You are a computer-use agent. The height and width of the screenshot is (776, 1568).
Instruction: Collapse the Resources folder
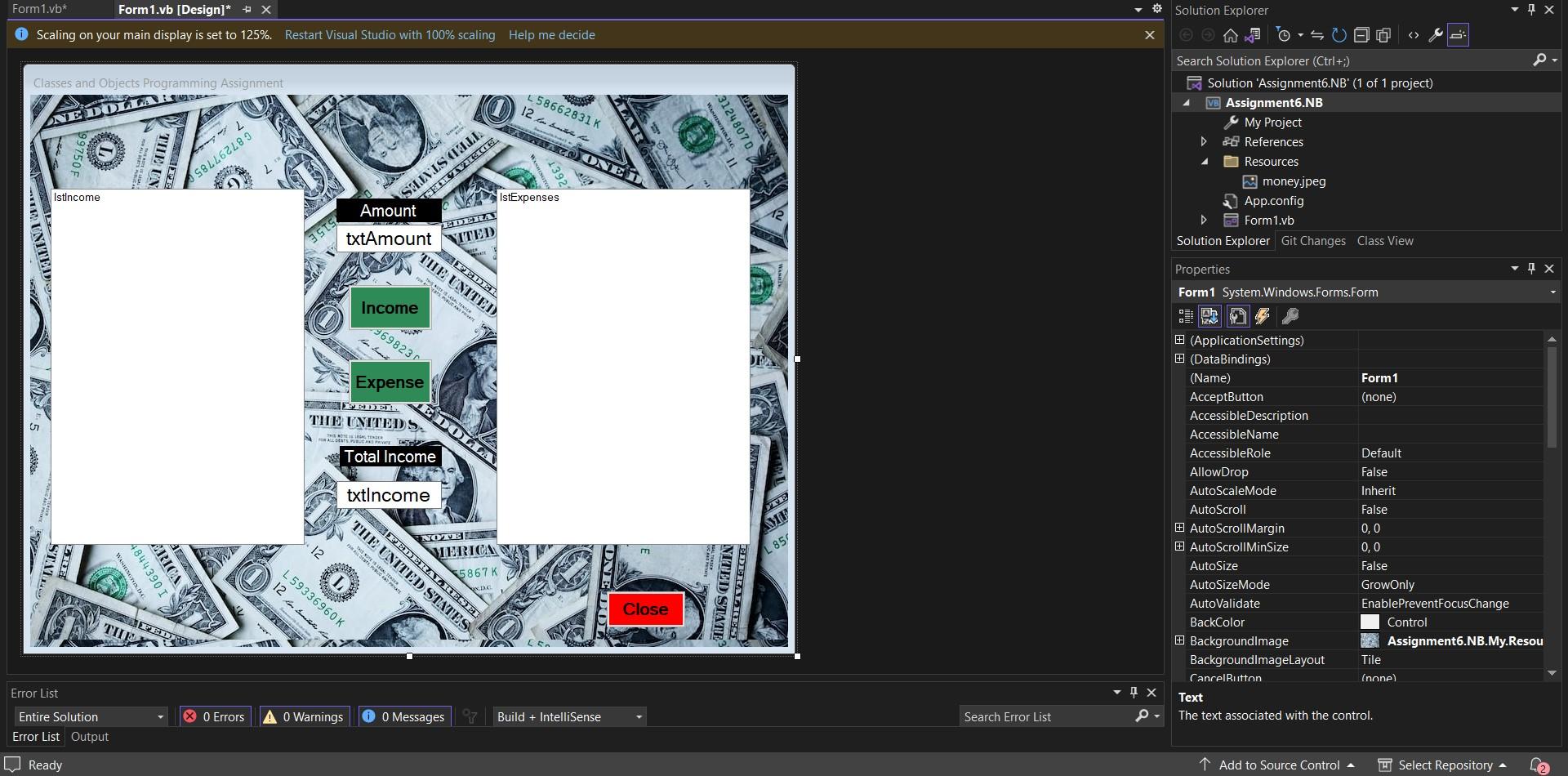[x=1204, y=162]
